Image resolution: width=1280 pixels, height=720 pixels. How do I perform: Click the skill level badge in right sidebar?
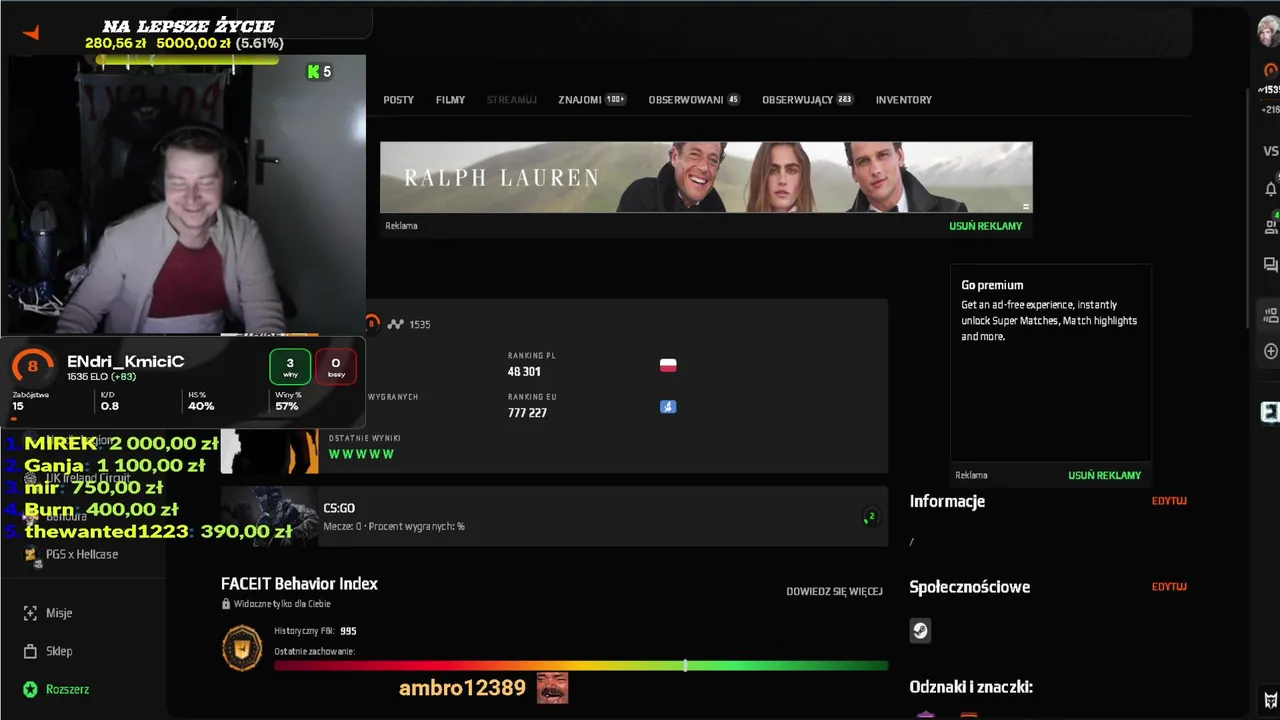coord(1271,70)
